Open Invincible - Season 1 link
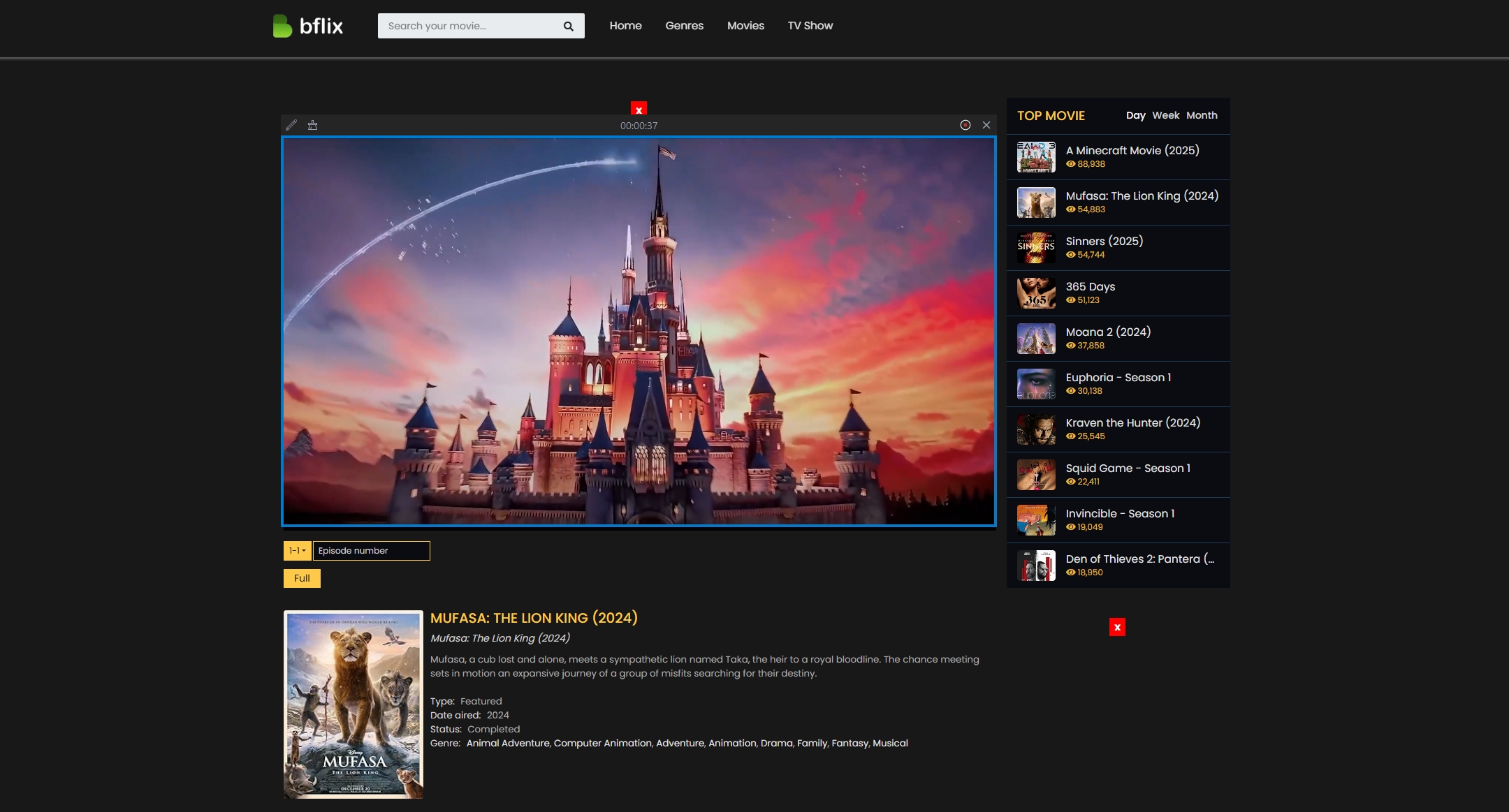 (x=1120, y=513)
